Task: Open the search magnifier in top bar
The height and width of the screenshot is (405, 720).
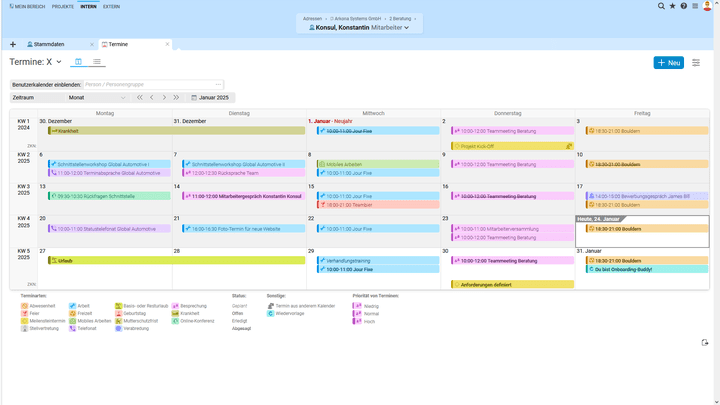Action: coord(661,6)
